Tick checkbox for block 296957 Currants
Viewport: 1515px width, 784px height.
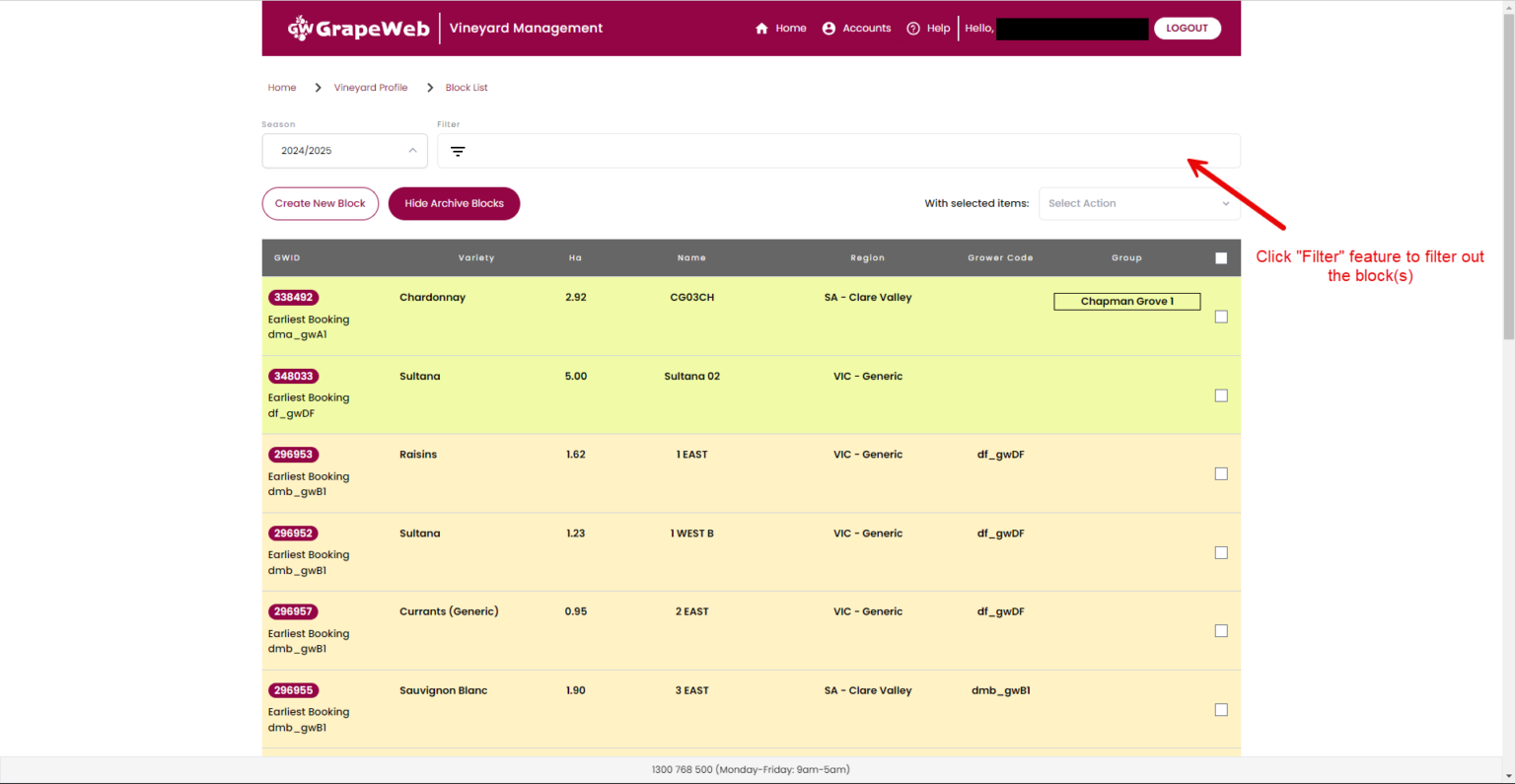tap(1221, 631)
